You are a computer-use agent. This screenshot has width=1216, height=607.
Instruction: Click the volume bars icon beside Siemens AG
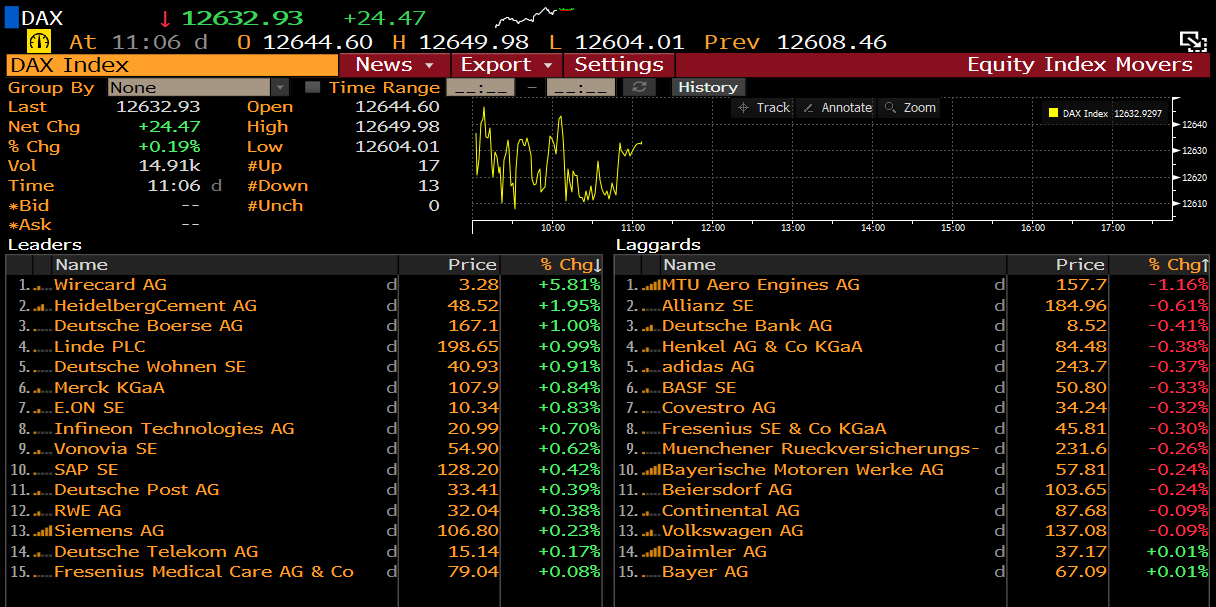42,531
